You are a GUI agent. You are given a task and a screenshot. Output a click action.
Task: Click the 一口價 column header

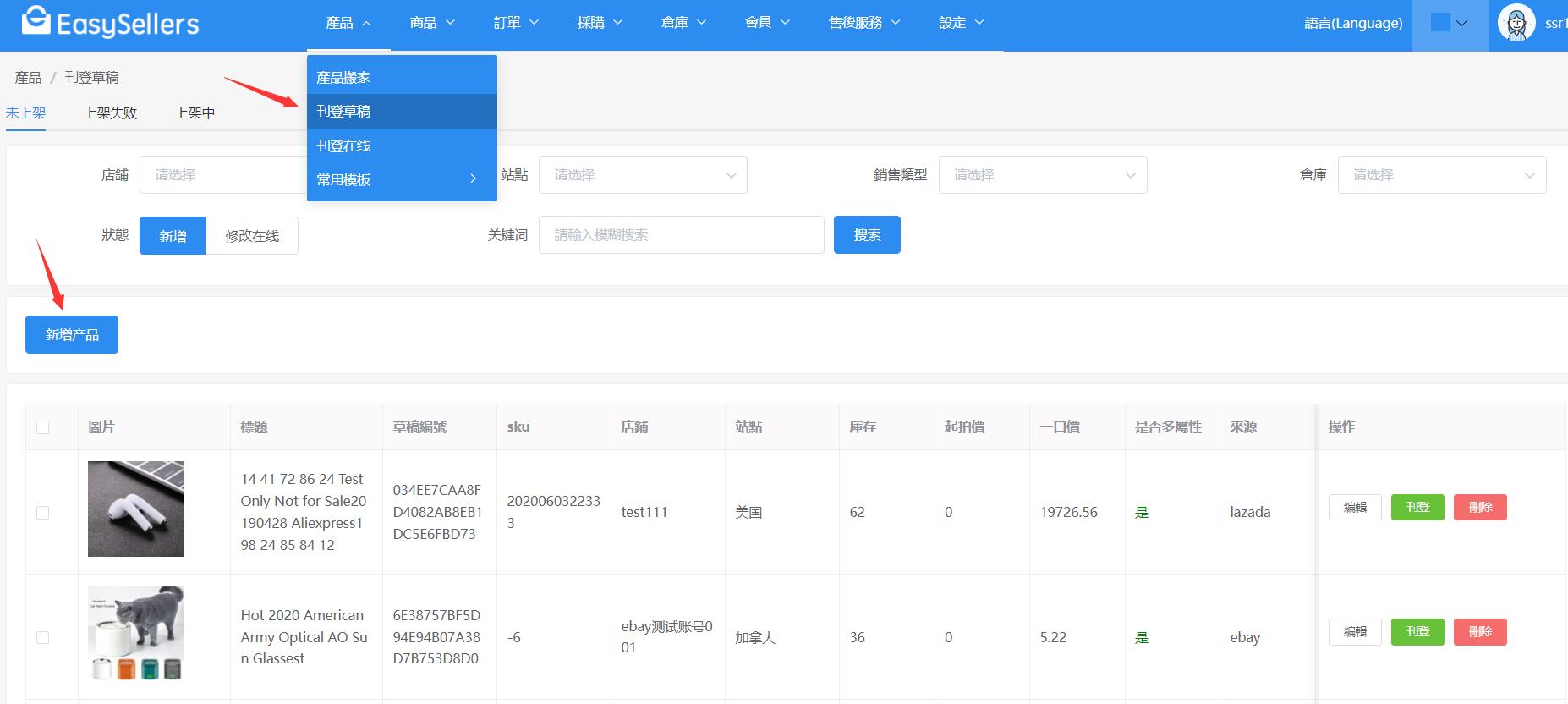(1060, 426)
